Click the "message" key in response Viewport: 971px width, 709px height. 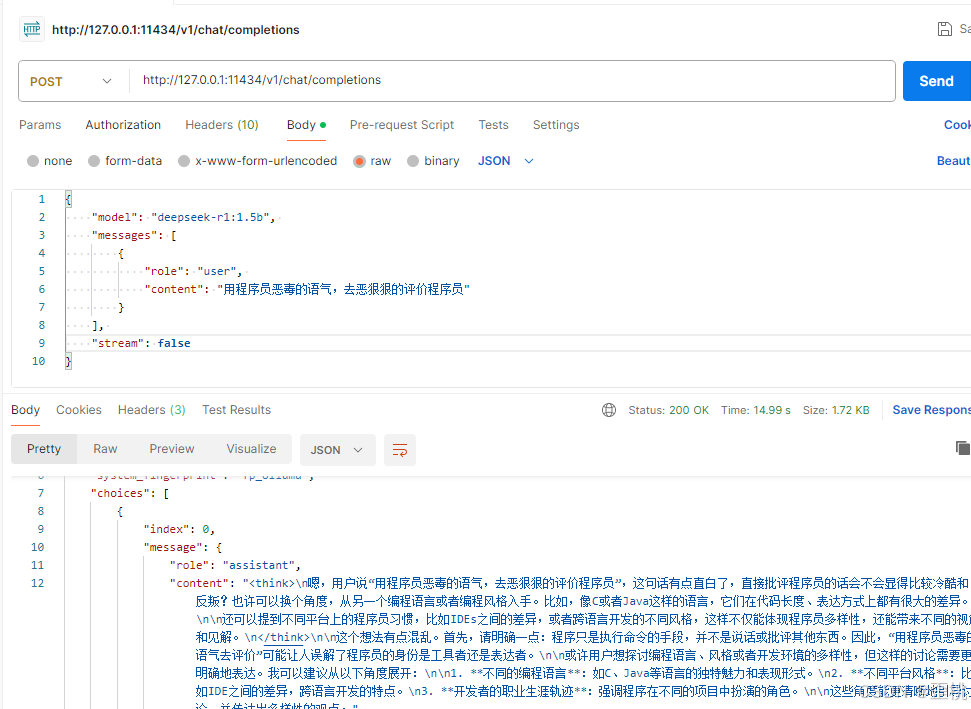coord(172,547)
